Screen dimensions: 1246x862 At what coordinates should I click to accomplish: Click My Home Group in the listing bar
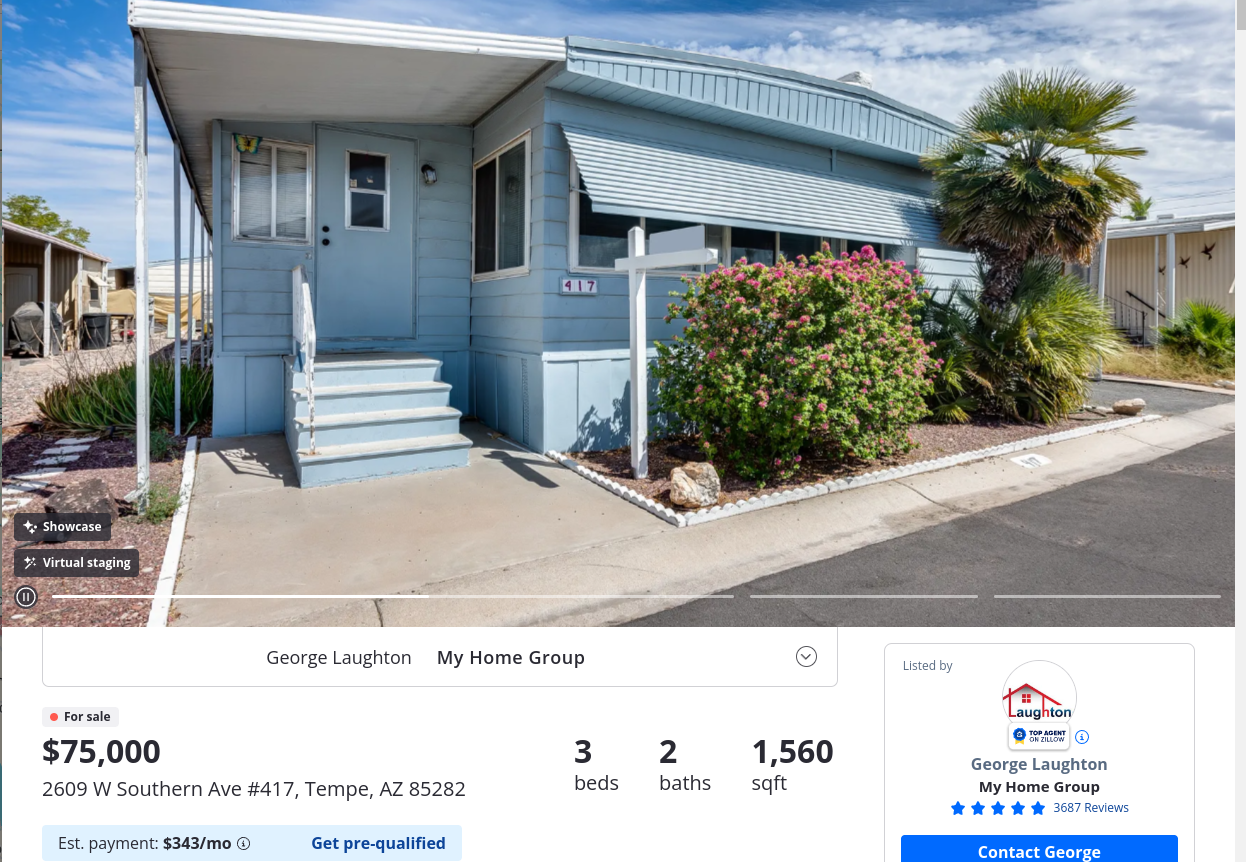click(511, 657)
